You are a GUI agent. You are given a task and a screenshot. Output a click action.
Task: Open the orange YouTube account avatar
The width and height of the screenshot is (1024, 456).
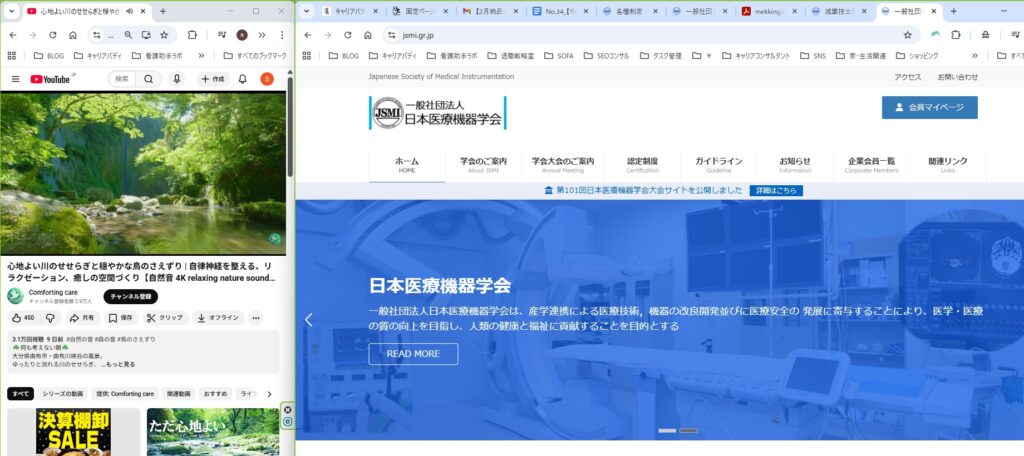tap(266, 79)
